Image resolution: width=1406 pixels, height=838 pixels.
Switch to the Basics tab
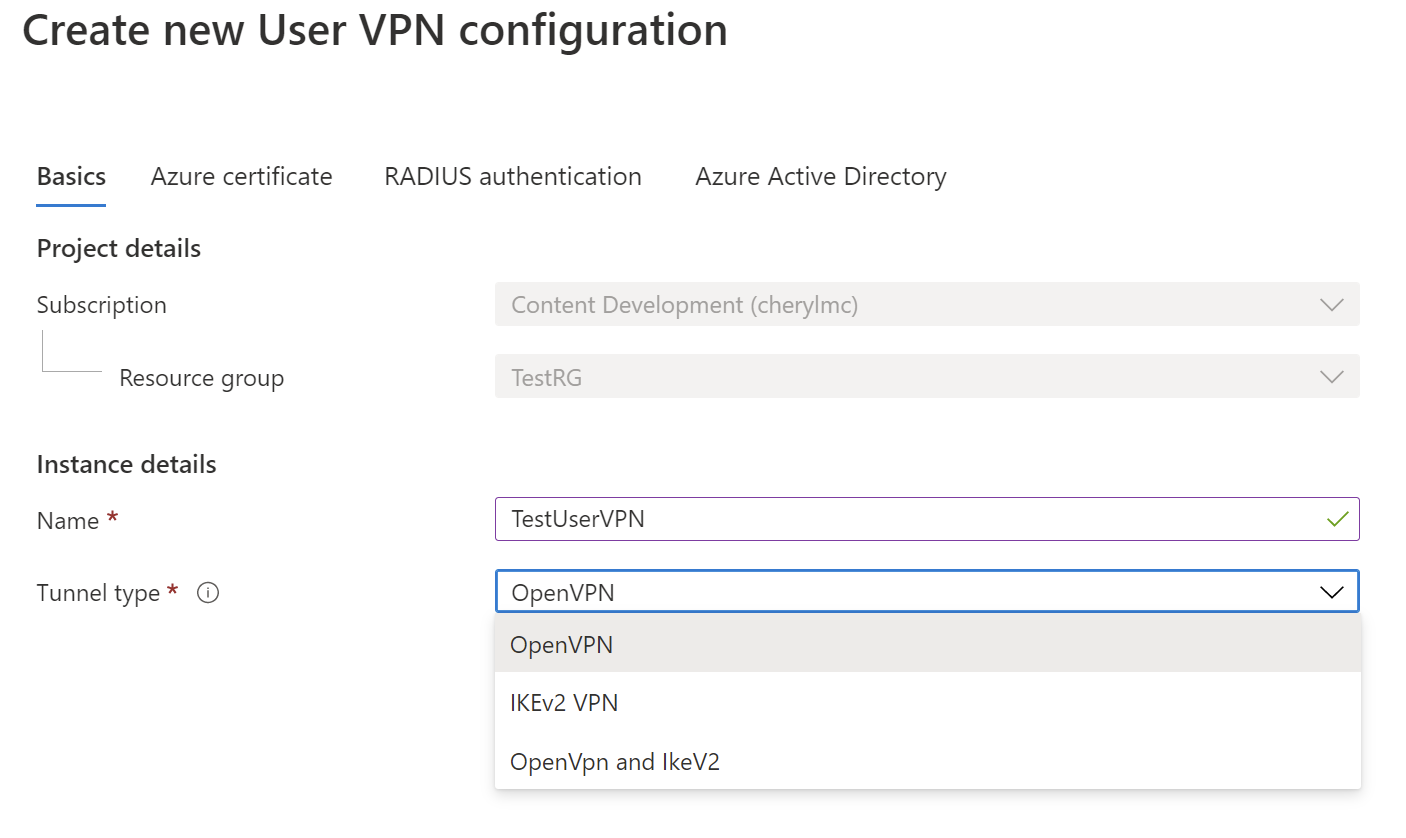71,177
